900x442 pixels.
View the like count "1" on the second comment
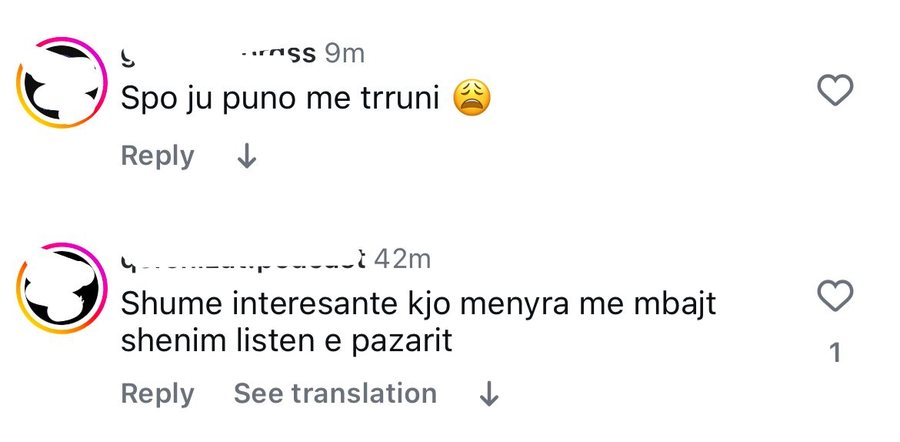836,353
